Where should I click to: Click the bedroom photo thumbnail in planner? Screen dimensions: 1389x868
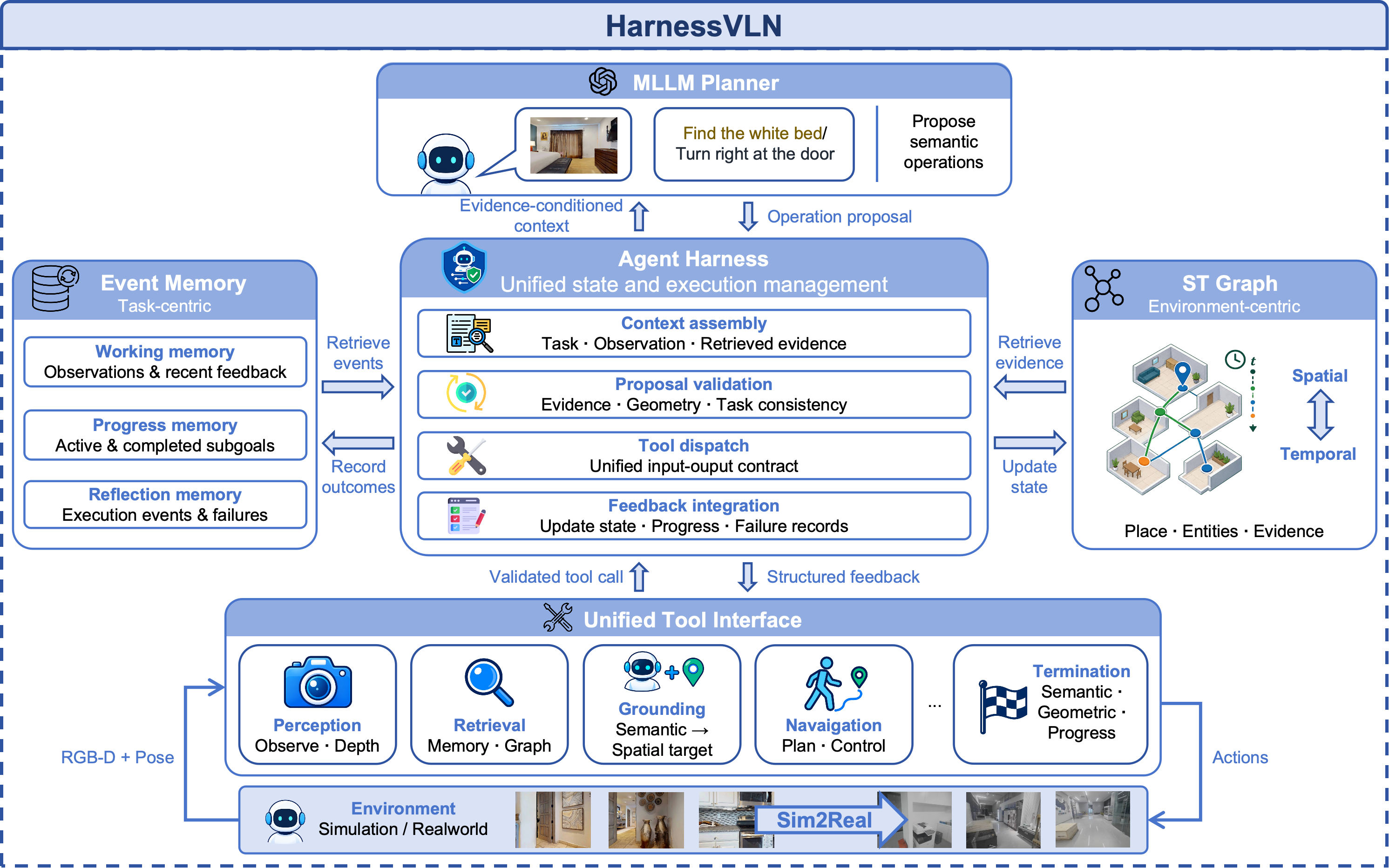574,145
